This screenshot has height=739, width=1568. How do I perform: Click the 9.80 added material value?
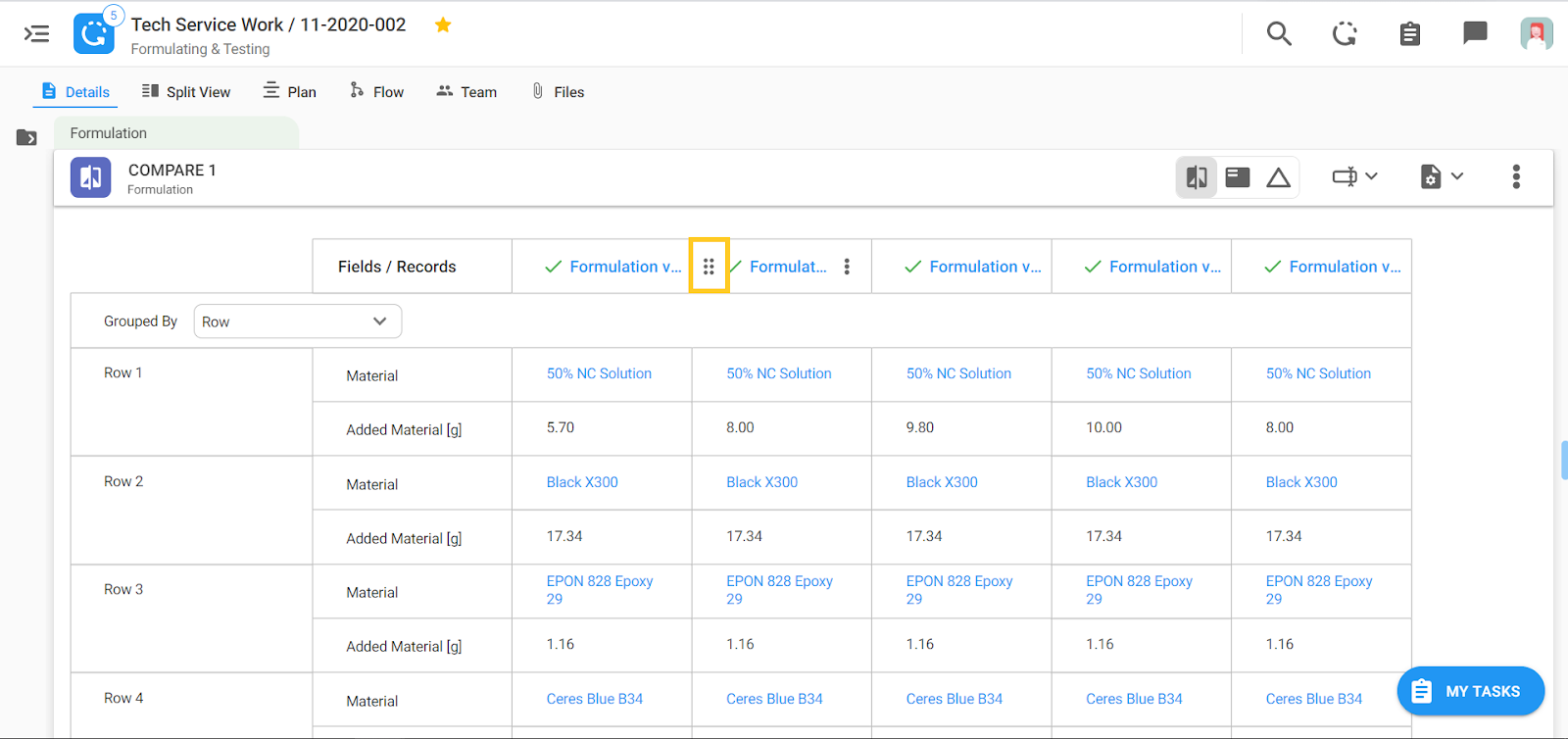(x=920, y=427)
